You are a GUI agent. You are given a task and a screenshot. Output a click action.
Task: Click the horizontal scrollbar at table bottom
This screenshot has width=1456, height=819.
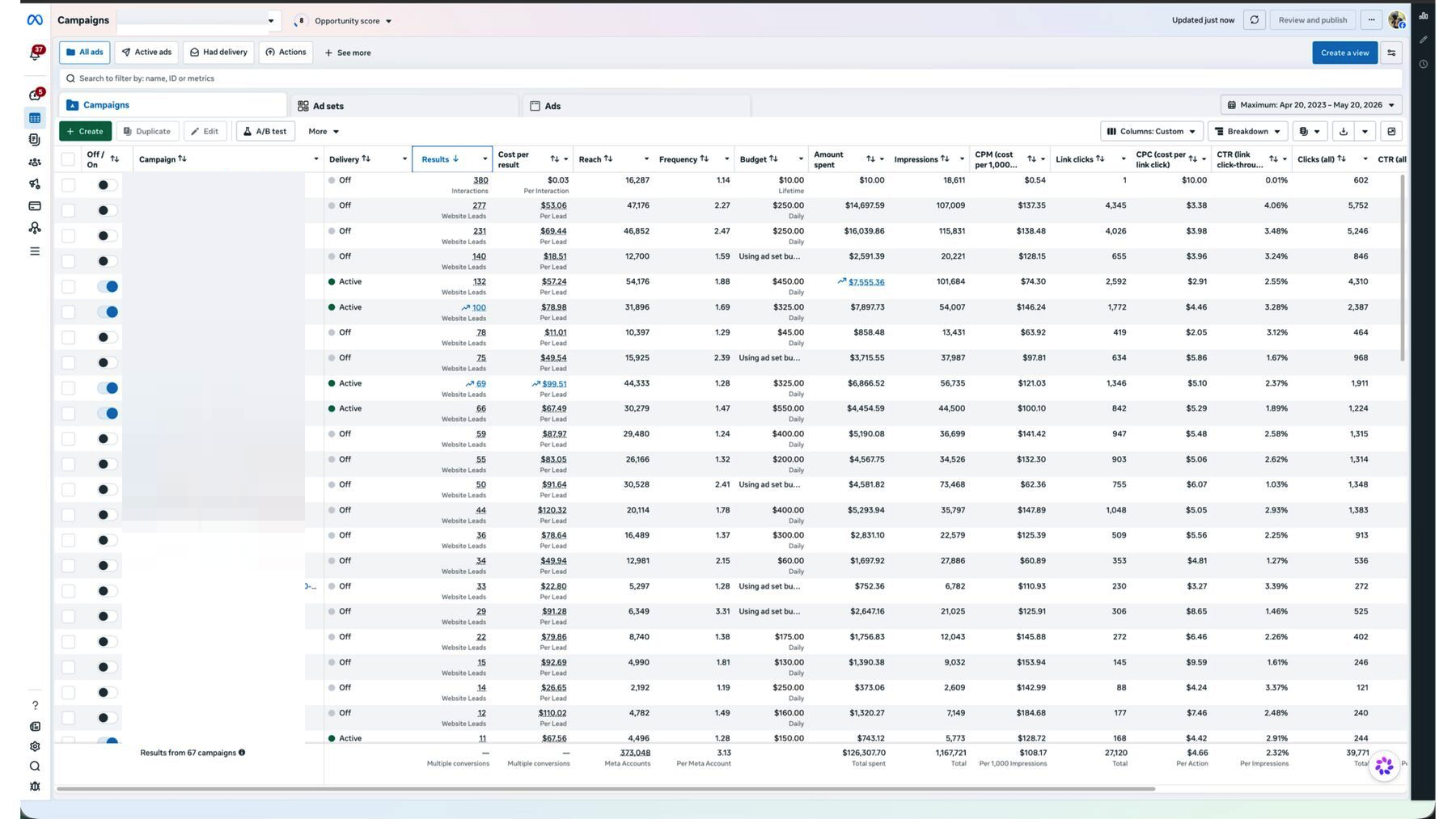pyautogui.click(x=605, y=788)
